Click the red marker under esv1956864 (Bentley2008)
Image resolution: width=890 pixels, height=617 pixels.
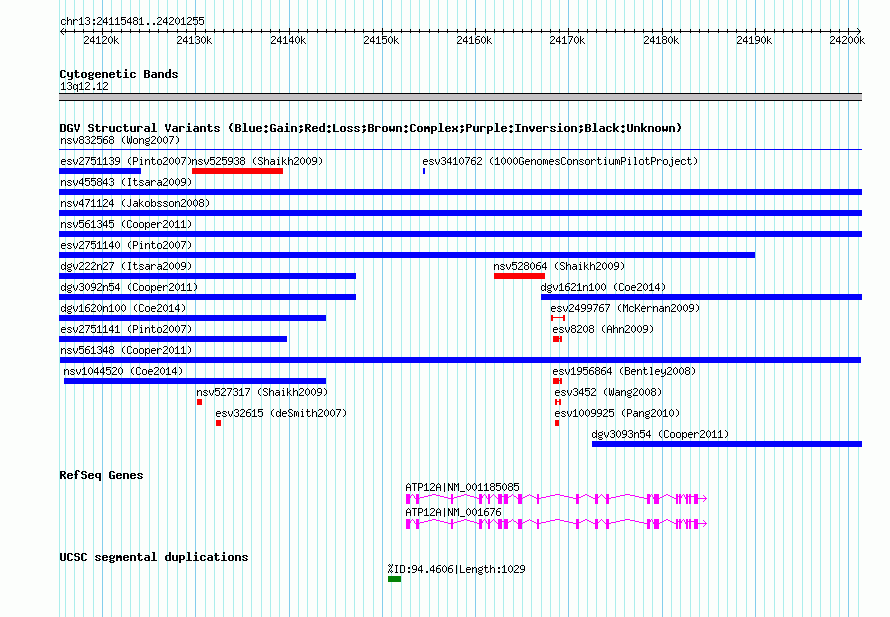click(x=557, y=381)
